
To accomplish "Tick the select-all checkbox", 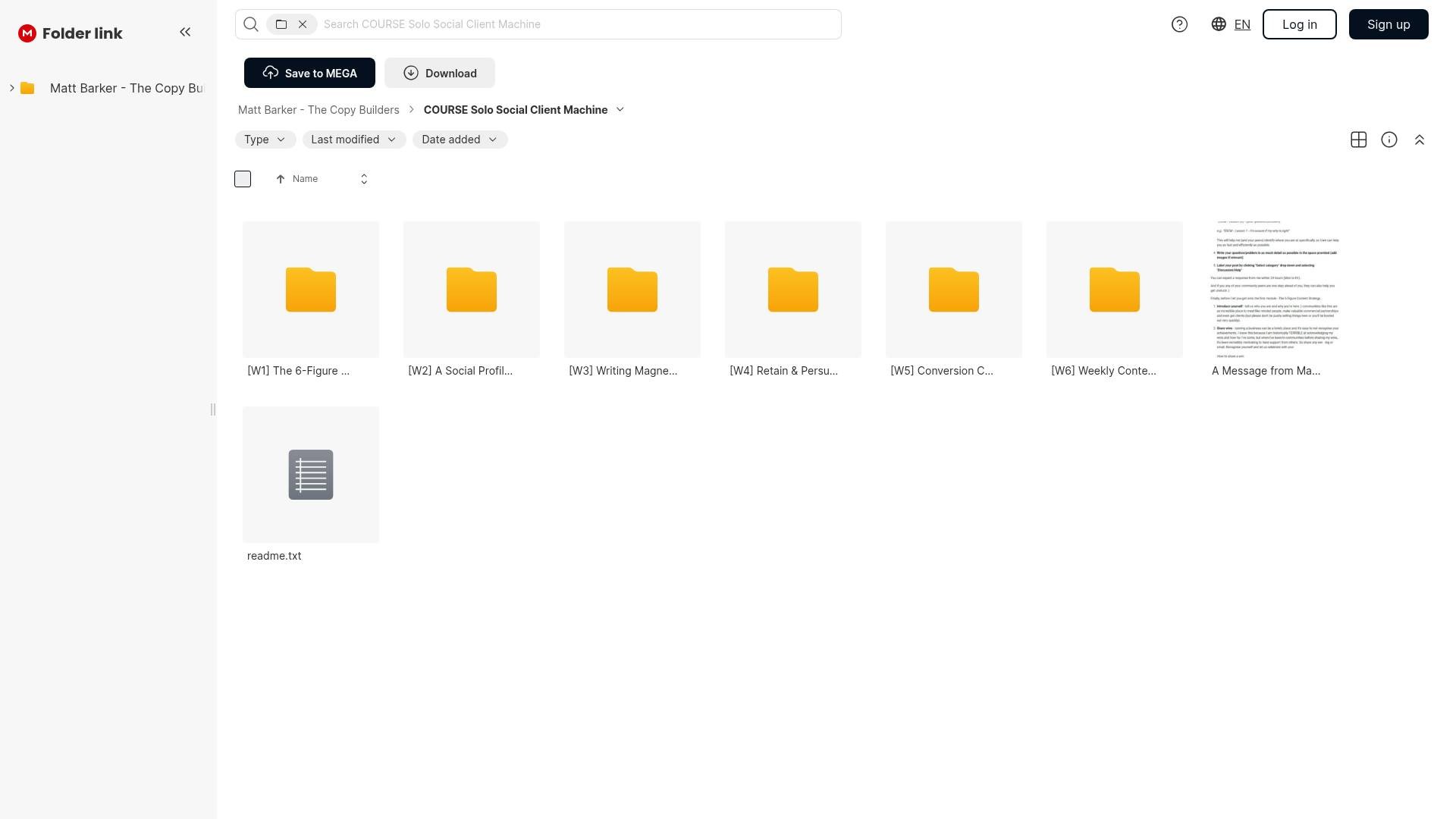I will coord(243,179).
